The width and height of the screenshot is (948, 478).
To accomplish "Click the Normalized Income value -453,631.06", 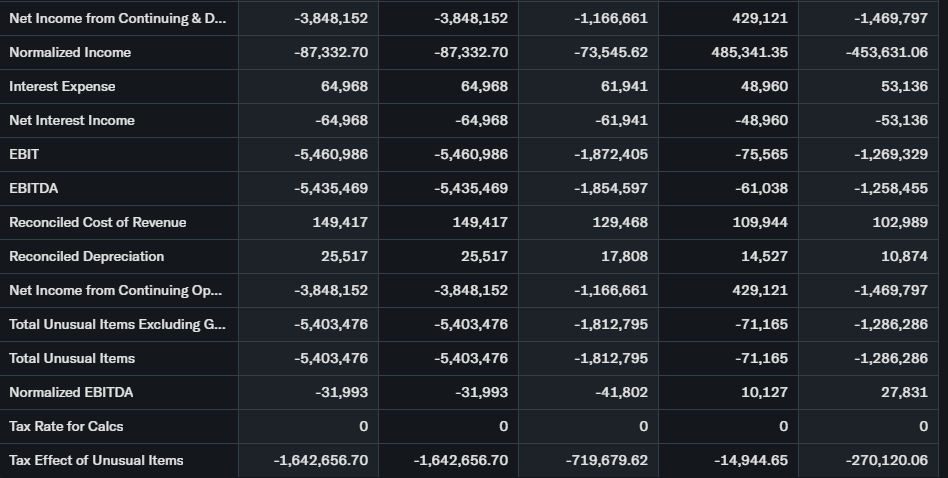I will [888, 52].
